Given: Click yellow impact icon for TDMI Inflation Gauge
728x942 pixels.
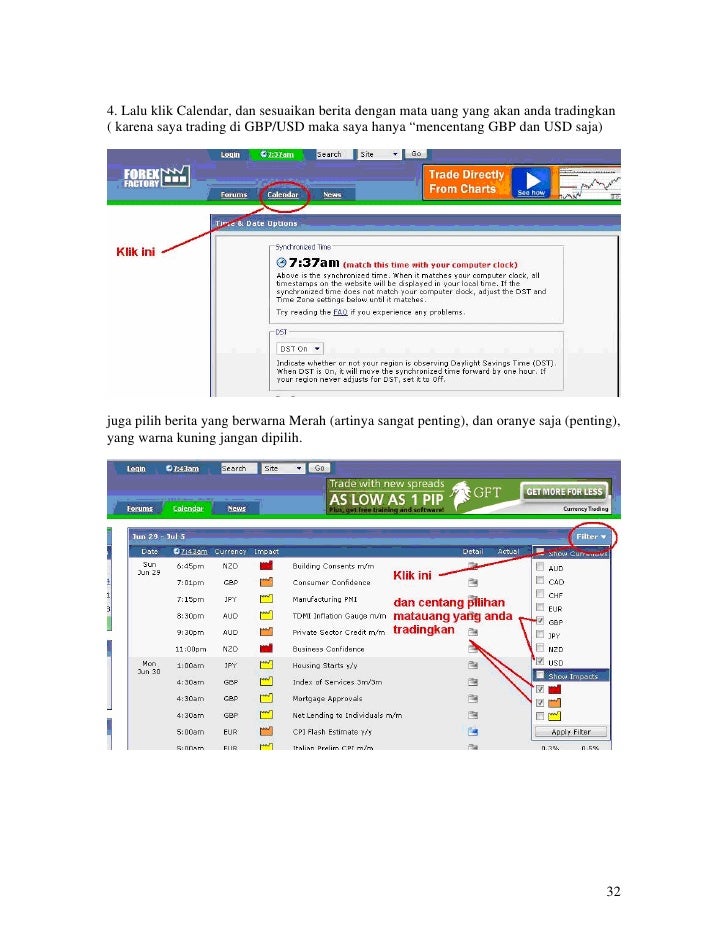Looking at the screenshot, I should pos(266,616).
